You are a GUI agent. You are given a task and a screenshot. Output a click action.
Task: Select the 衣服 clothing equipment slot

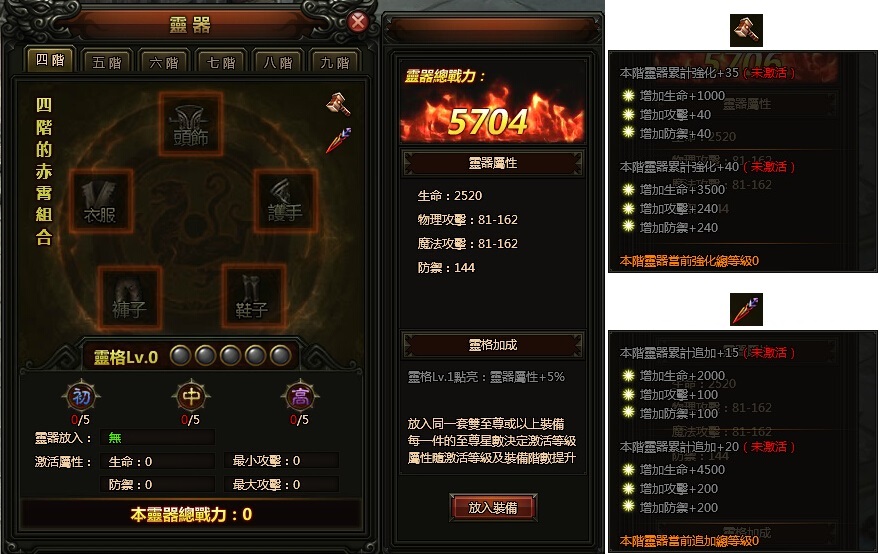(x=101, y=200)
